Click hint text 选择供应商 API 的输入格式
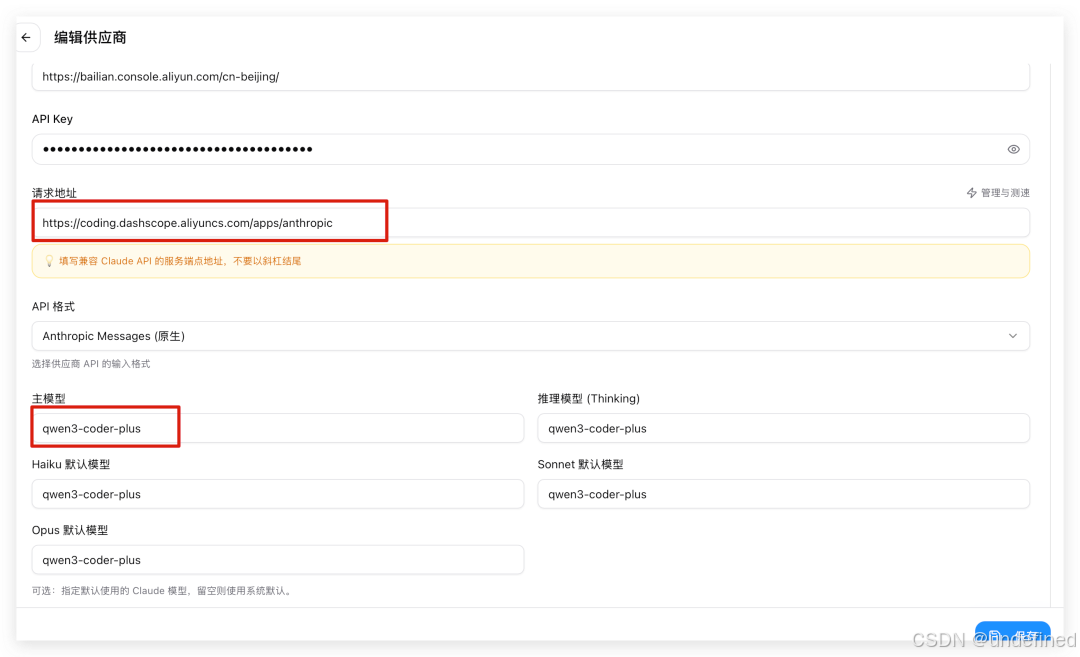Viewport: 1080px width, 657px height. (91, 364)
